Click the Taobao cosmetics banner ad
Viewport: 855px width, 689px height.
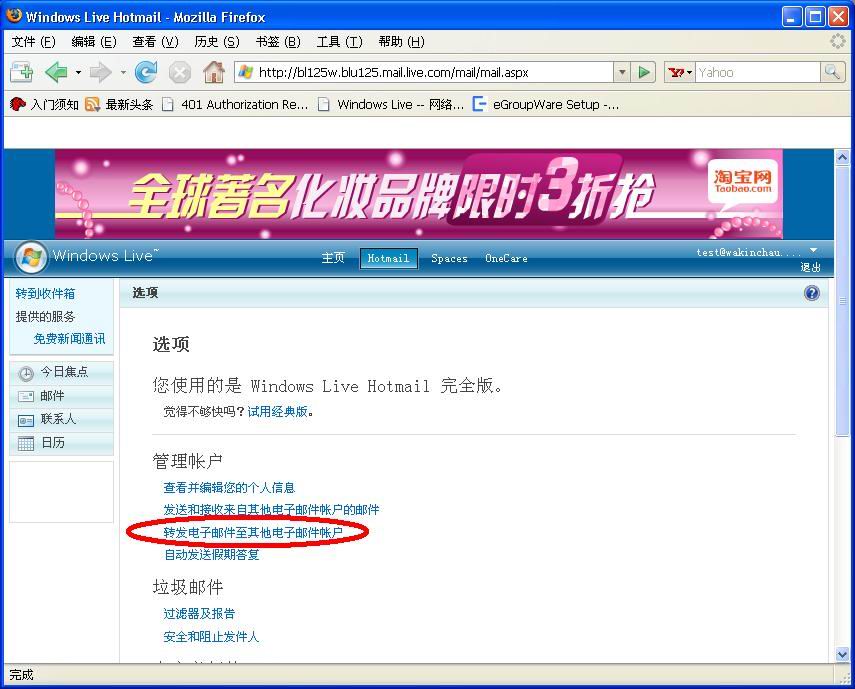419,194
